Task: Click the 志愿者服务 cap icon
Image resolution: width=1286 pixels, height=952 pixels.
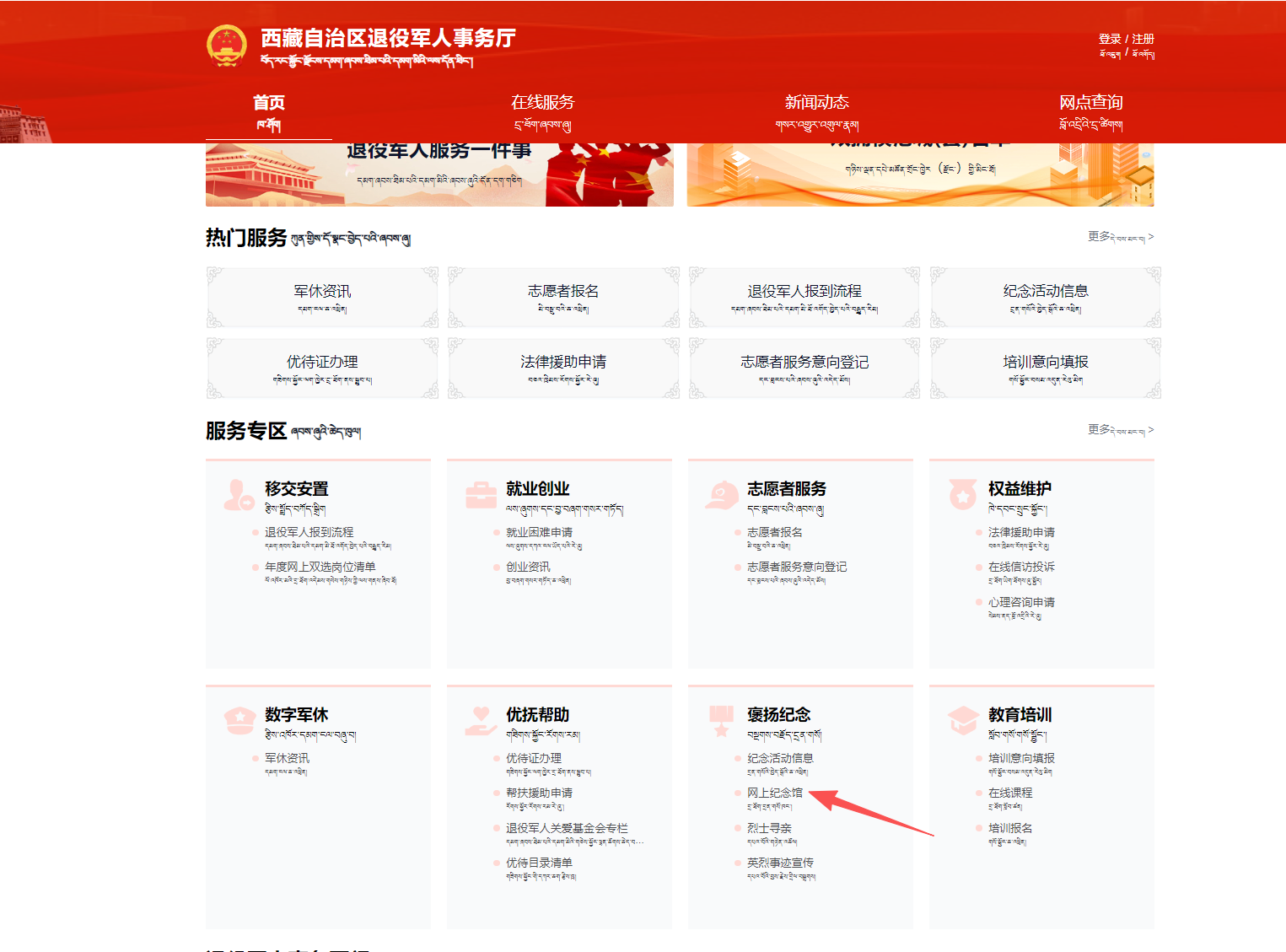Action: 722,495
